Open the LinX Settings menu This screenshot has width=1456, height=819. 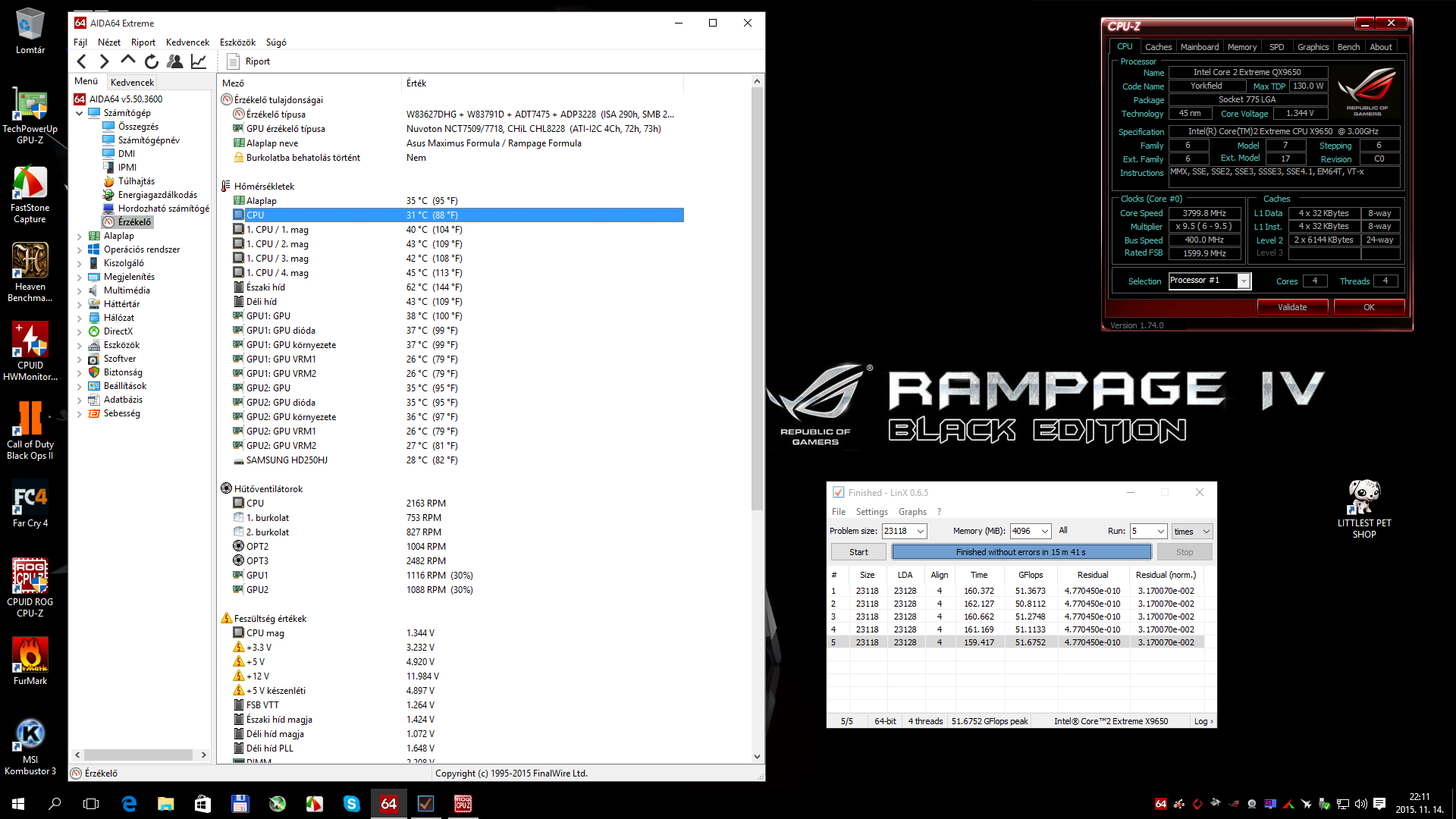click(x=871, y=512)
